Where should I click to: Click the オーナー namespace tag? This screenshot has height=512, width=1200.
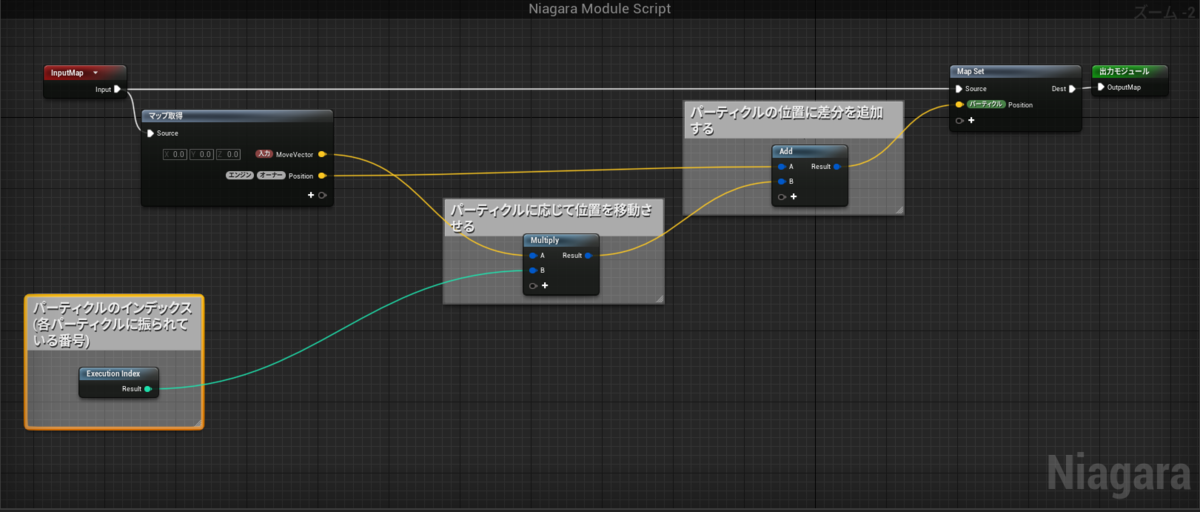(271, 176)
